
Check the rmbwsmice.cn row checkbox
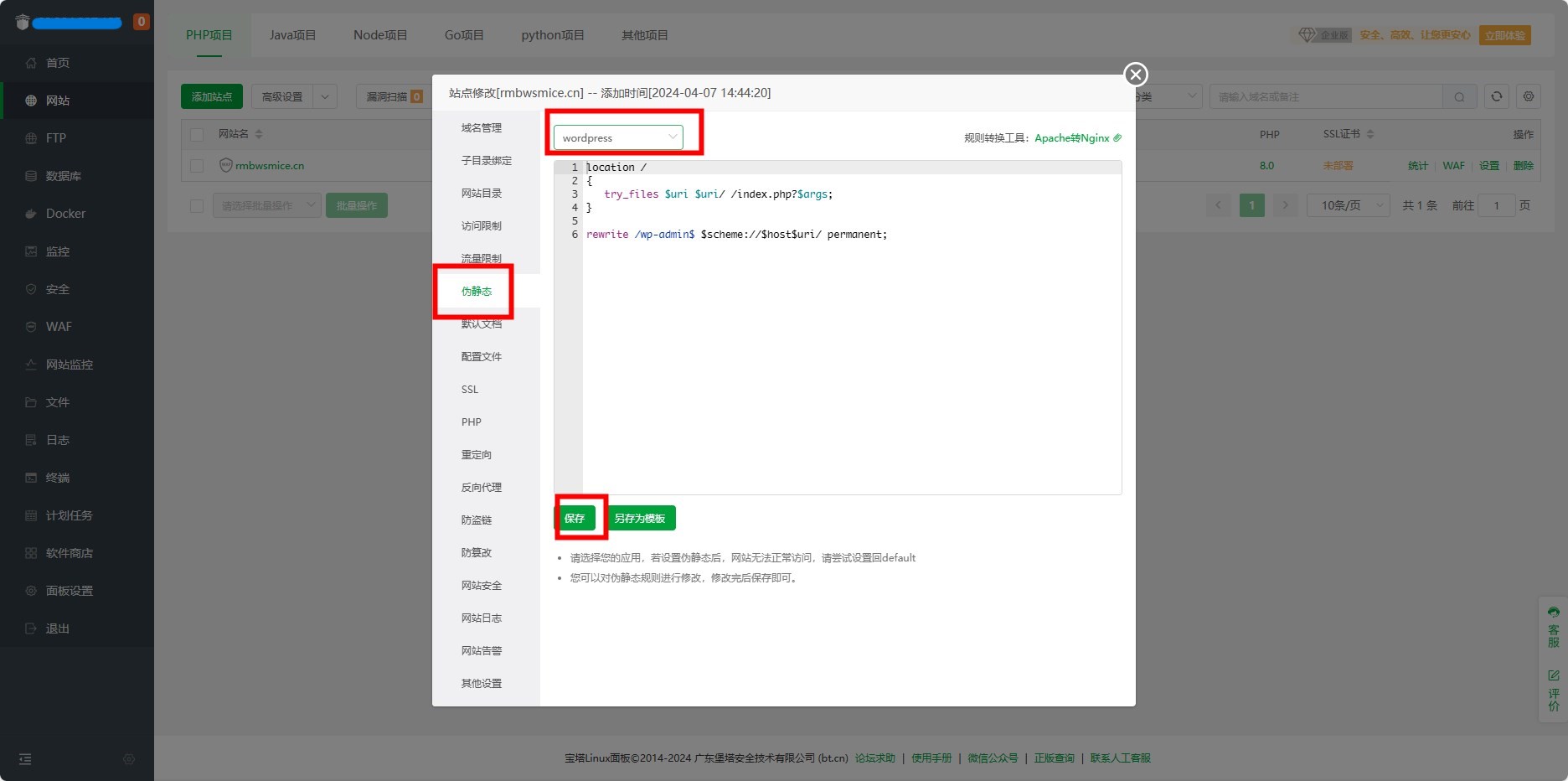(197, 166)
